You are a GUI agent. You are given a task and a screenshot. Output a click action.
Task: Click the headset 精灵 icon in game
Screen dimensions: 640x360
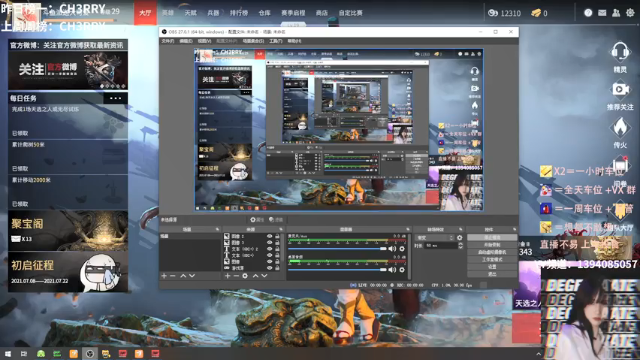pyautogui.click(x=620, y=52)
